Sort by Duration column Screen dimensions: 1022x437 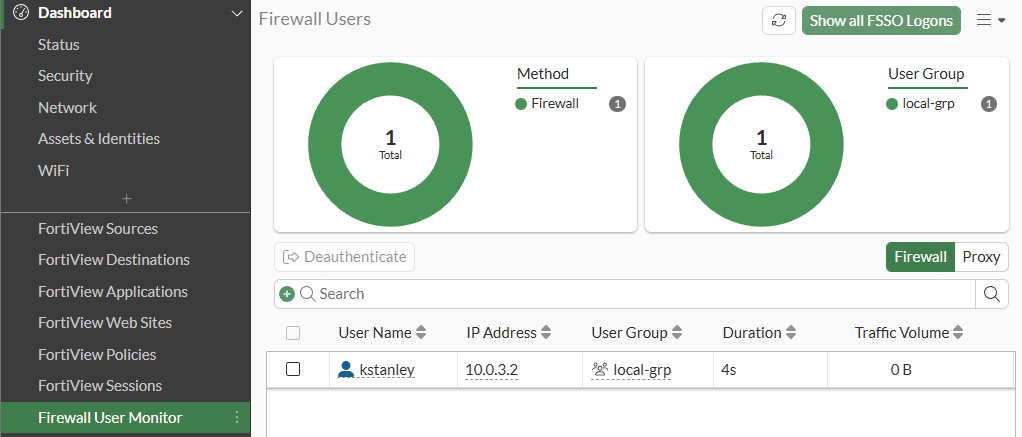[x=759, y=333]
